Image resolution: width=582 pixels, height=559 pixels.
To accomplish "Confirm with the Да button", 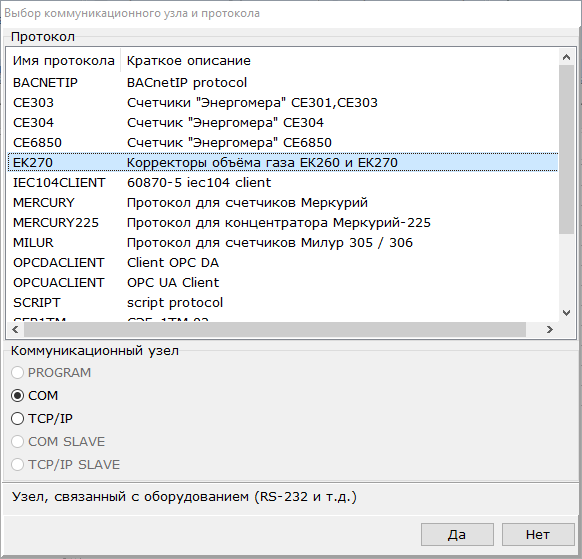I will (457, 535).
